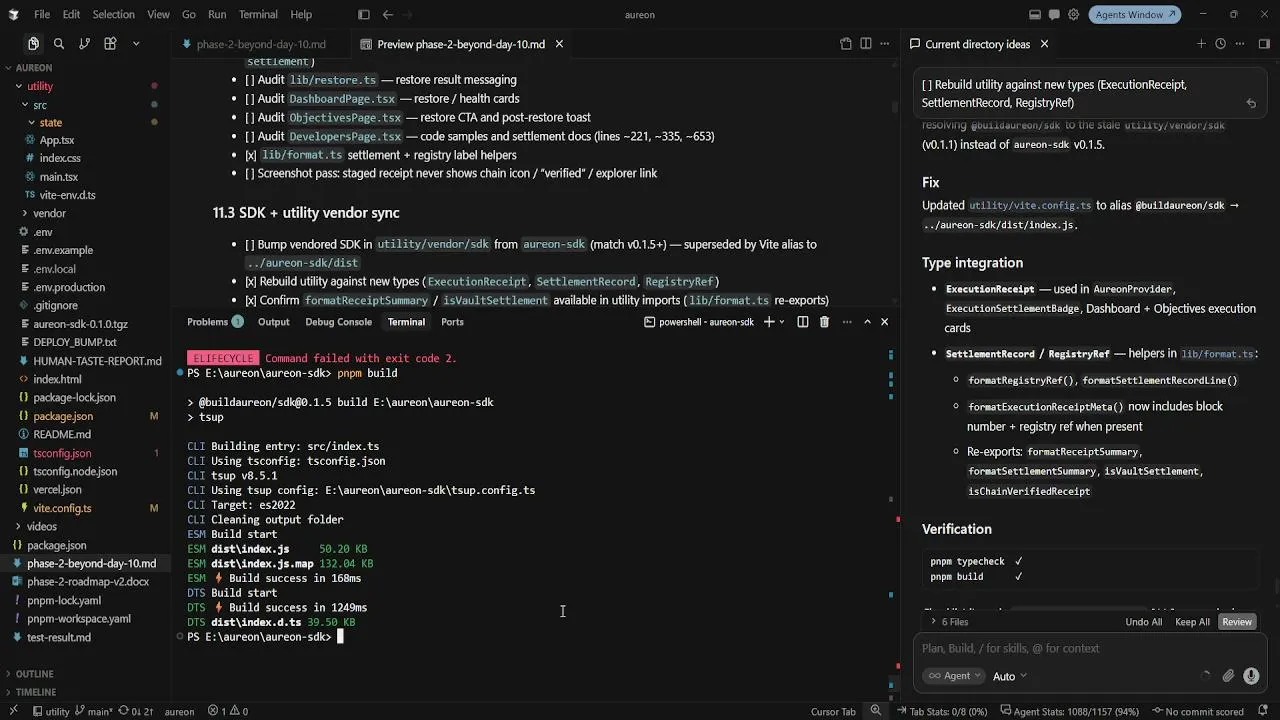The width and height of the screenshot is (1280, 720).
Task: Click Keep All changes
Action: pyautogui.click(x=1192, y=622)
